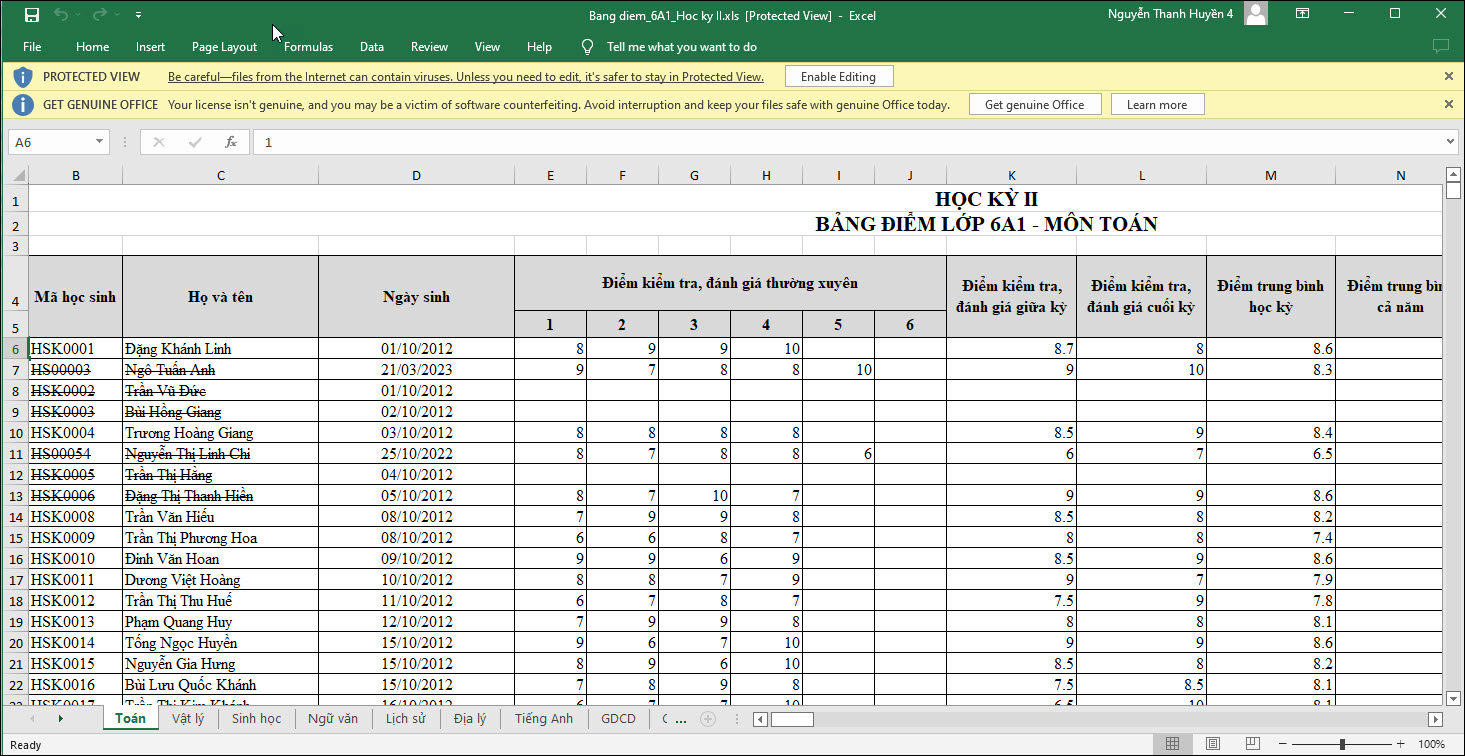Close the Protected View message bar
The image size is (1465, 756).
coord(1448,76)
